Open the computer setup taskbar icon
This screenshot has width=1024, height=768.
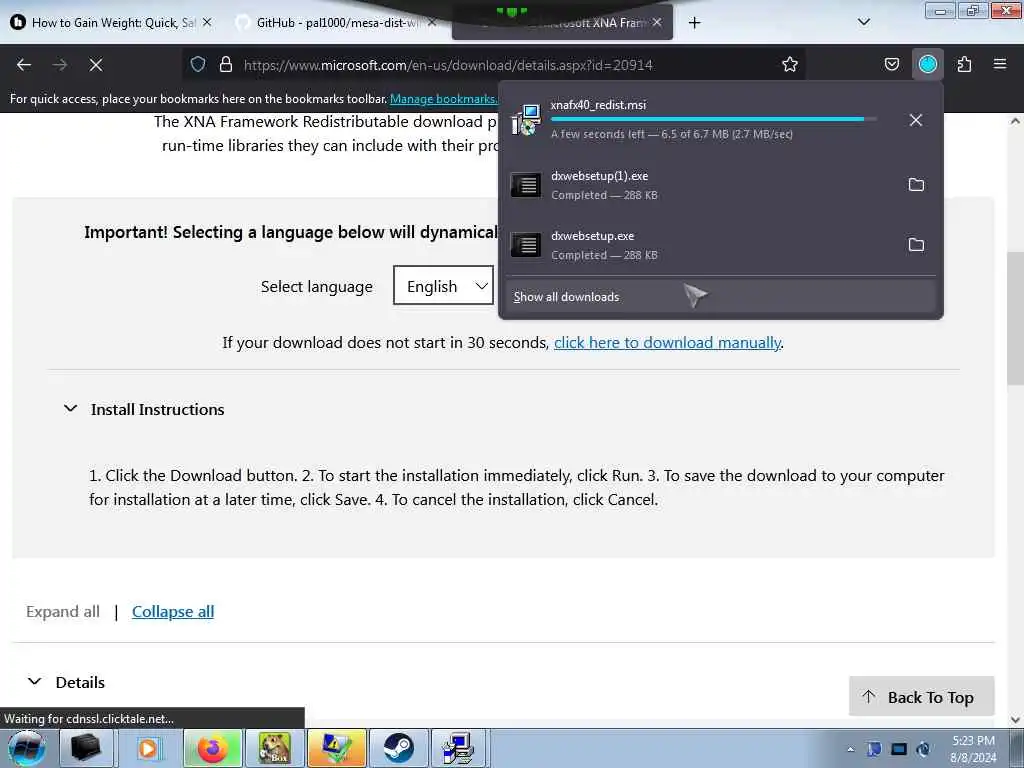(x=459, y=748)
